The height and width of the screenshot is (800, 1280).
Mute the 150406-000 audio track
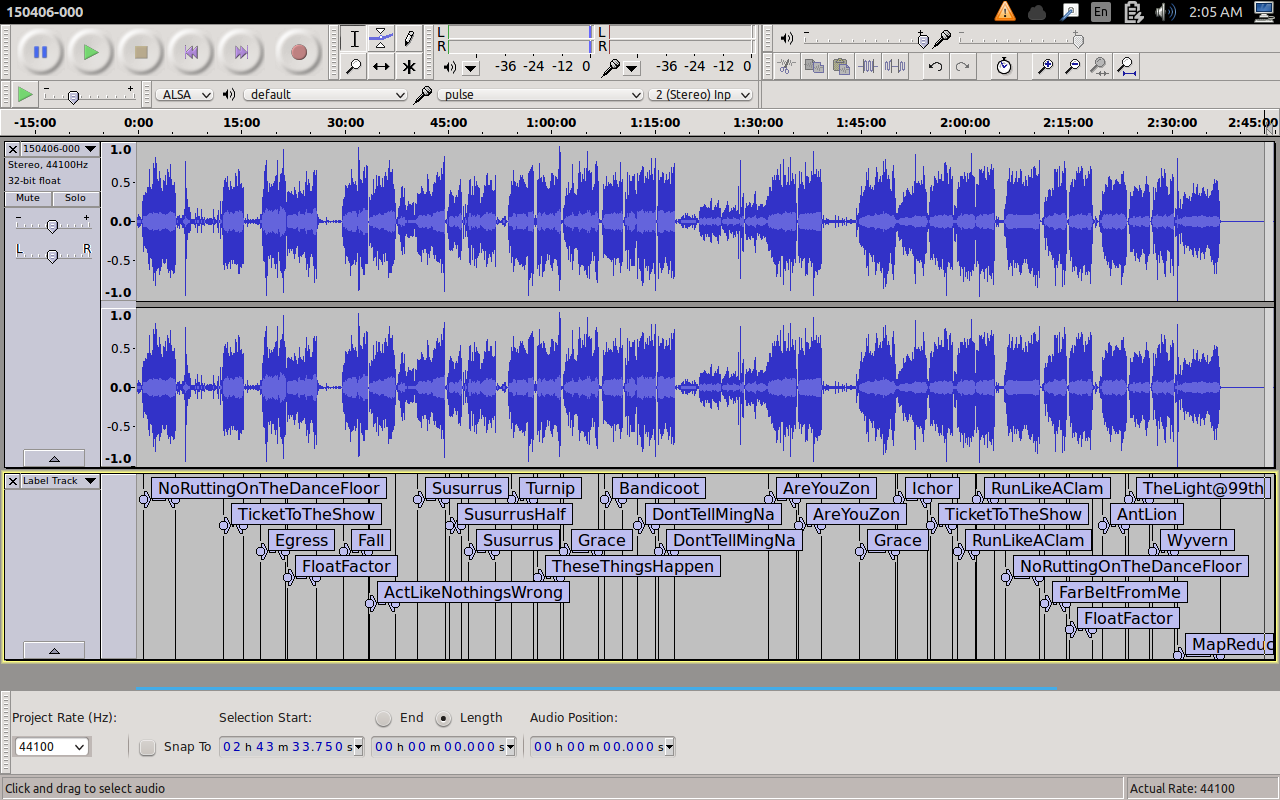[28, 198]
